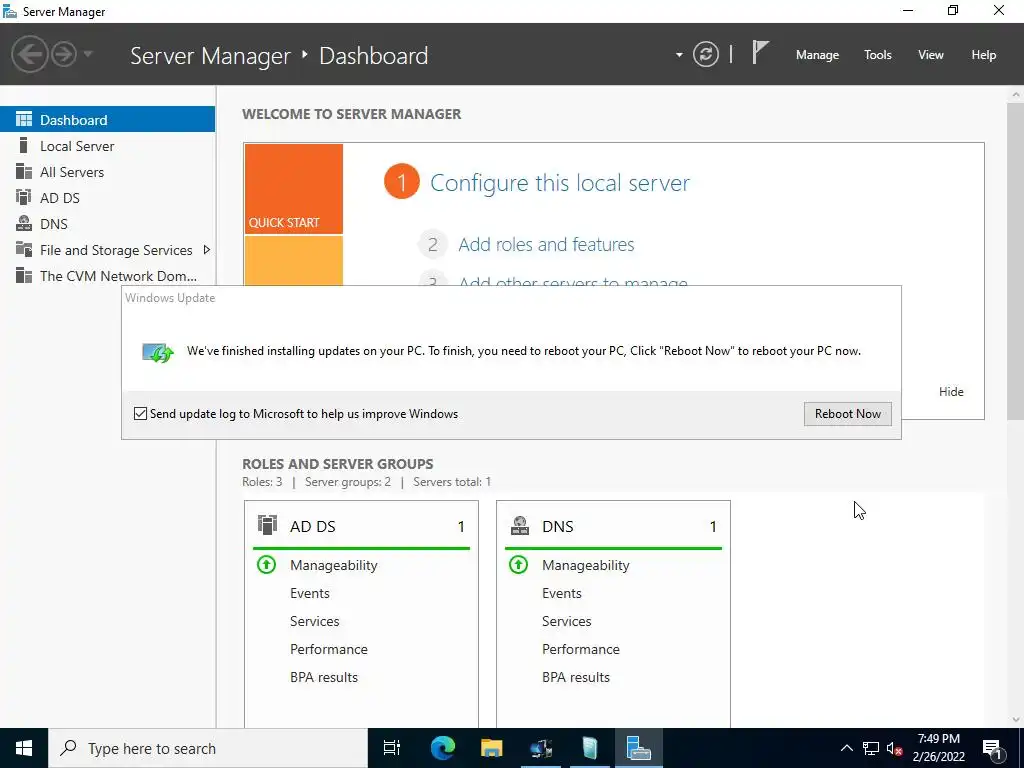Click the All Servers sidebar icon
This screenshot has height=768, width=1024.
pos(24,171)
